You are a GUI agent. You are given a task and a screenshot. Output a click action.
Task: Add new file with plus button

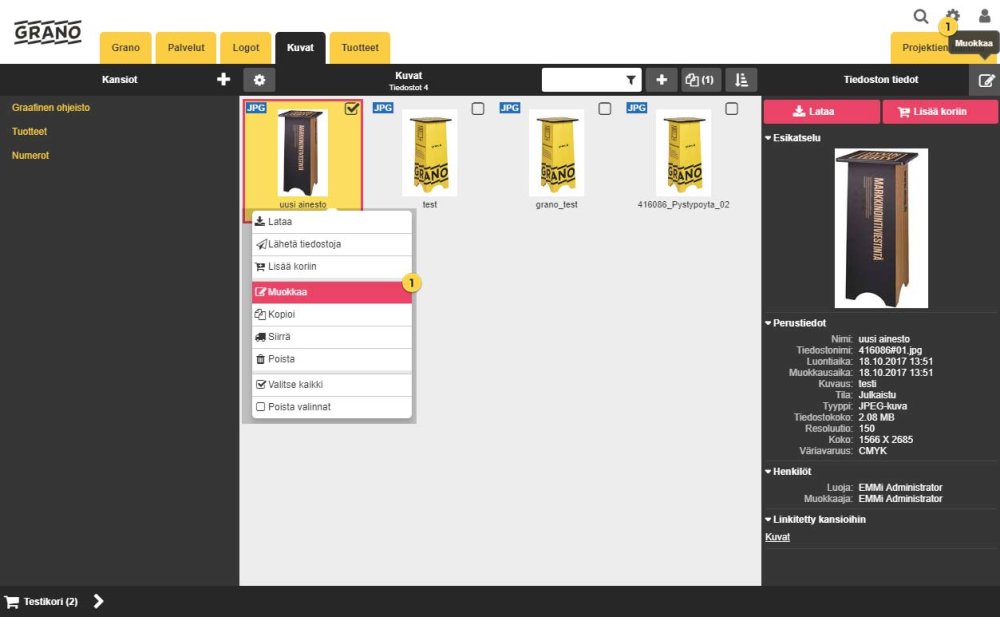pos(661,80)
